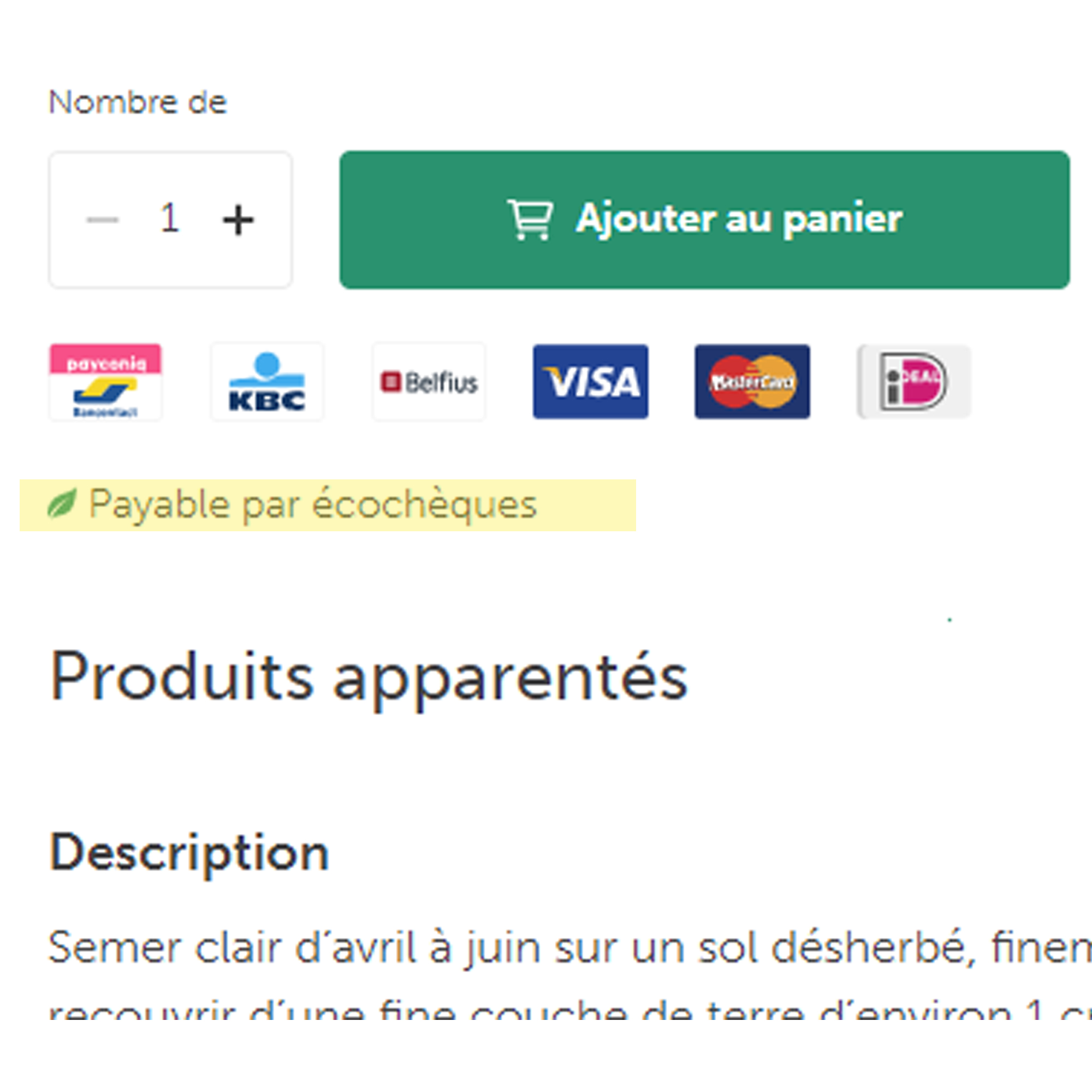Select the MasterCard payment icon

pyautogui.click(x=751, y=382)
